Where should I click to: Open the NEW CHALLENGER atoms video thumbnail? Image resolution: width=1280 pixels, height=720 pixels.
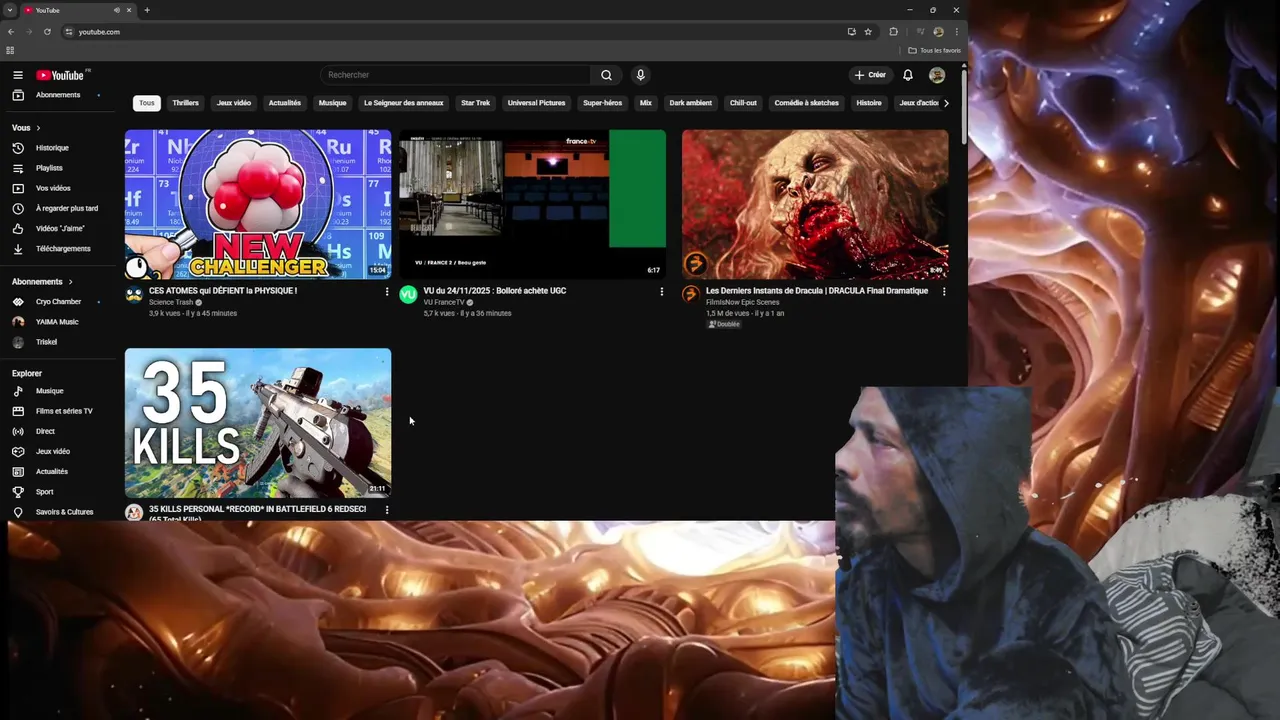tap(258, 204)
